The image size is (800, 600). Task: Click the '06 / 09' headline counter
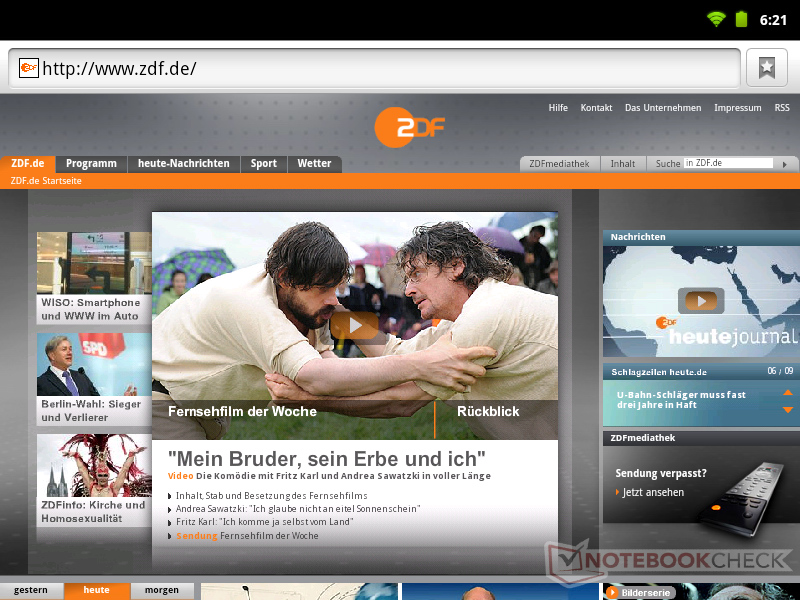780,371
